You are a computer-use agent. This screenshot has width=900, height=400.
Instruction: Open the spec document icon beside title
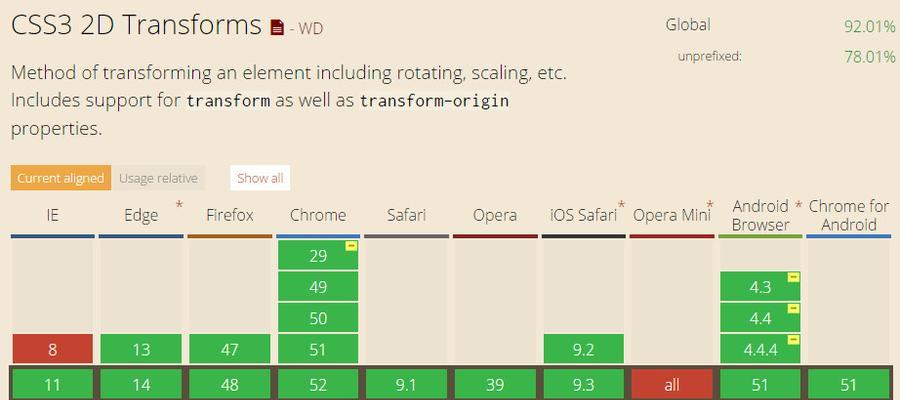coord(277,27)
